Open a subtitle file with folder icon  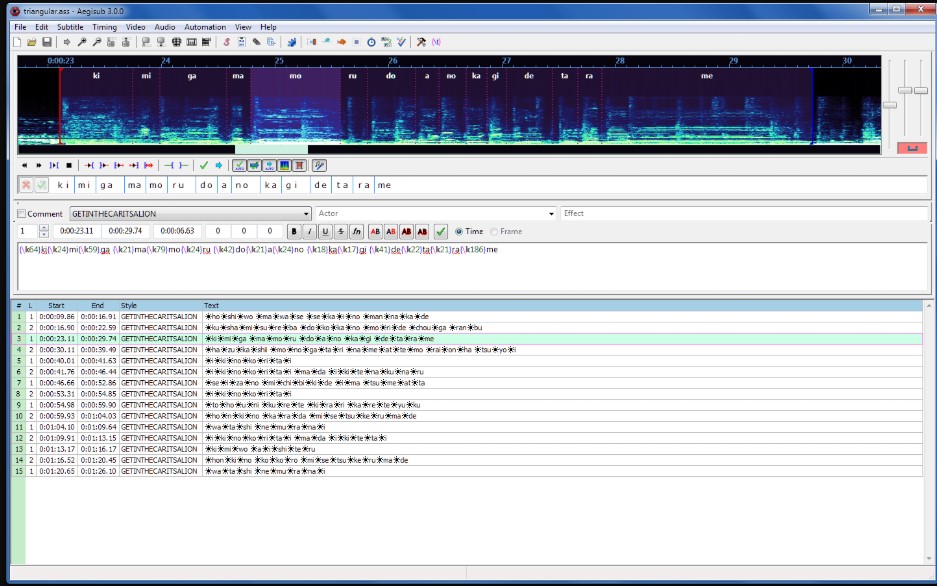point(31,42)
